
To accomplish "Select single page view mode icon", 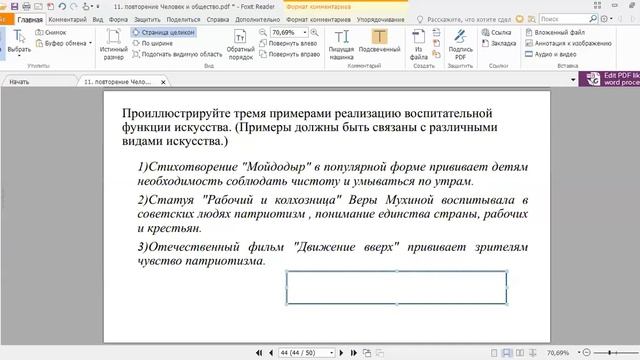I will pos(494,353).
